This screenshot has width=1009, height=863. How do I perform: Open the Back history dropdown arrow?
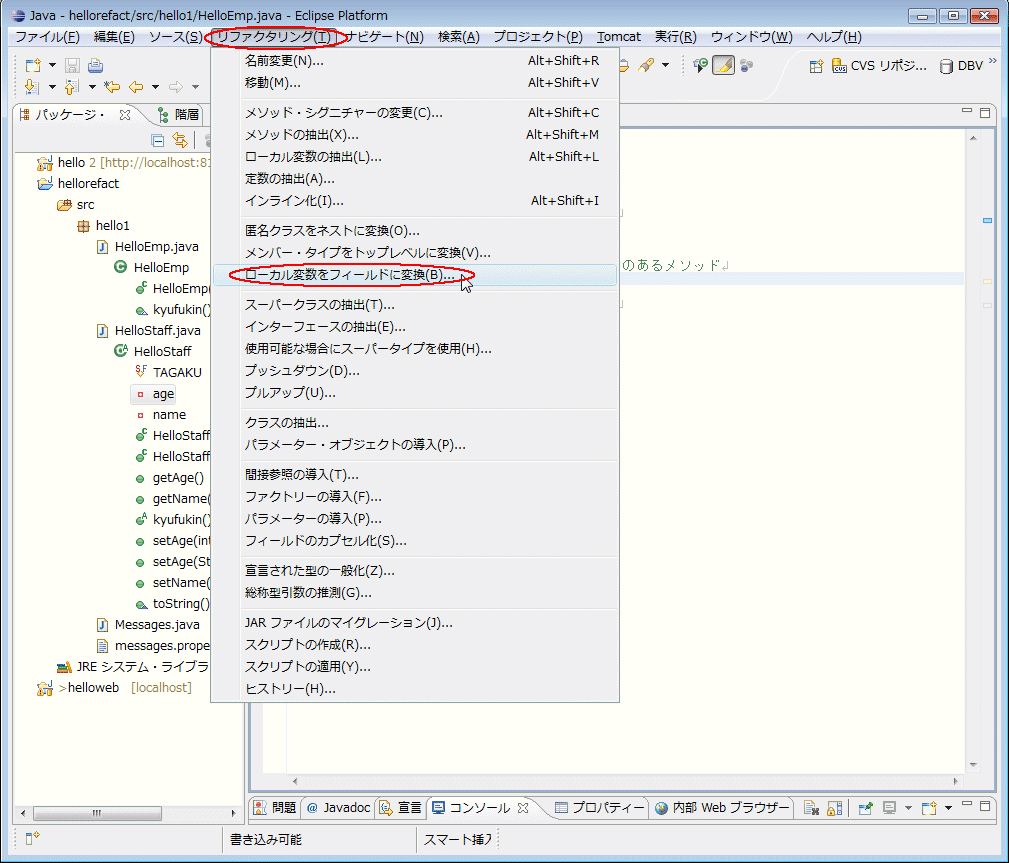pyautogui.click(x=155, y=87)
